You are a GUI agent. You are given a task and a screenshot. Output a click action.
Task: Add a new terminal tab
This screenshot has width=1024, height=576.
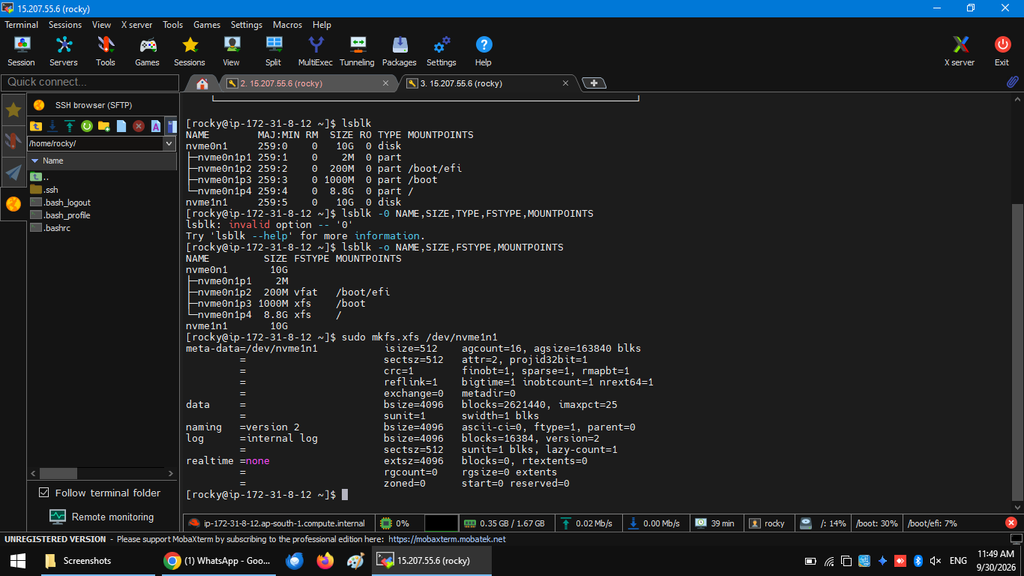tap(594, 83)
